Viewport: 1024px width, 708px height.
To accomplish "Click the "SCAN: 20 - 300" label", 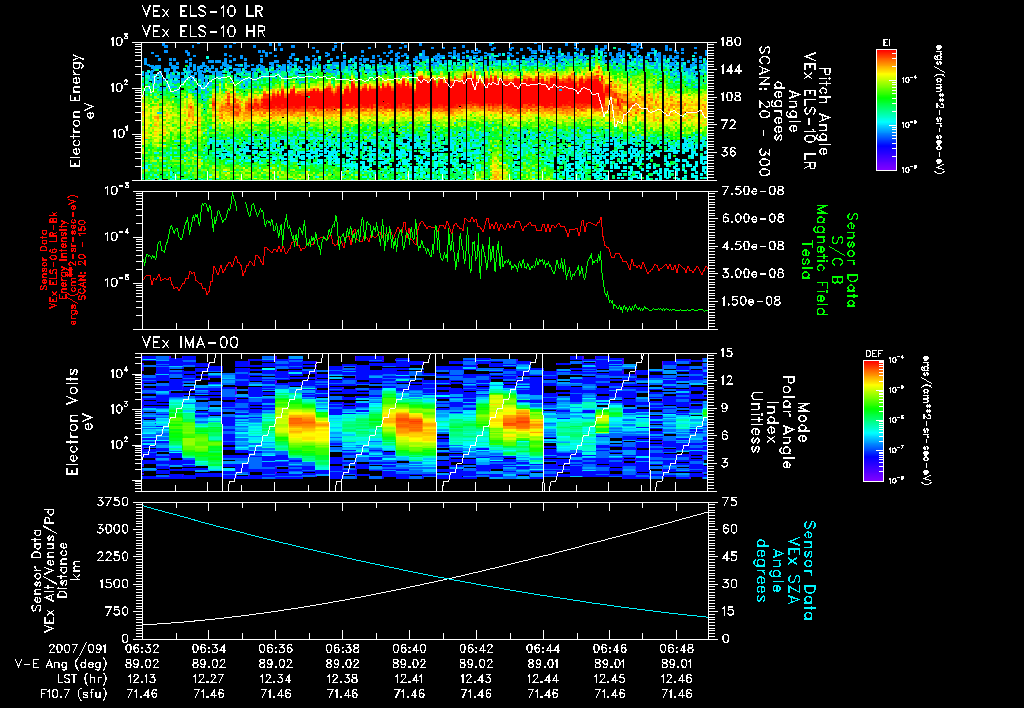I will tap(763, 110).
